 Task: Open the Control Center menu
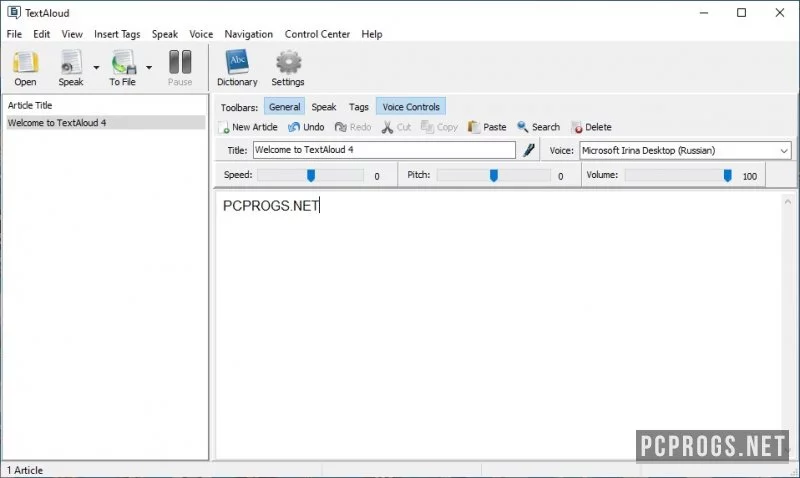pos(317,34)
